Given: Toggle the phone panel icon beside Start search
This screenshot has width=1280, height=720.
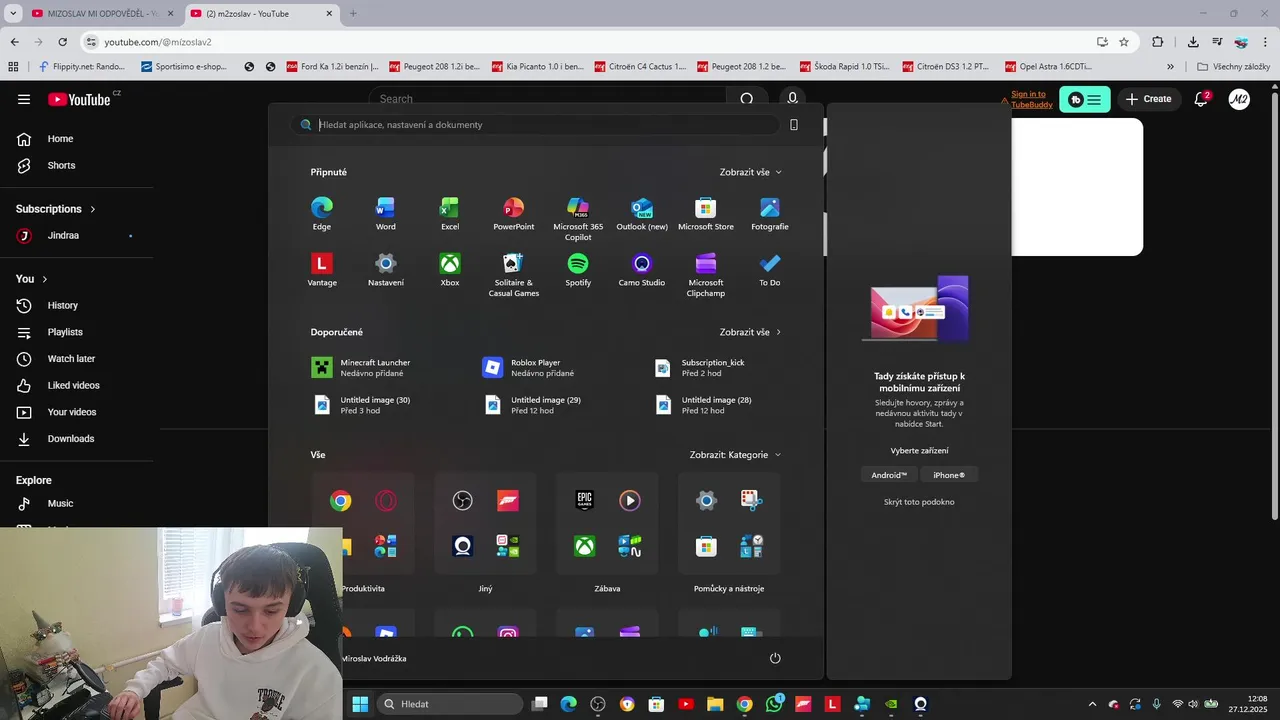Looking at the screenshot, I should click(x=794, y=125).
